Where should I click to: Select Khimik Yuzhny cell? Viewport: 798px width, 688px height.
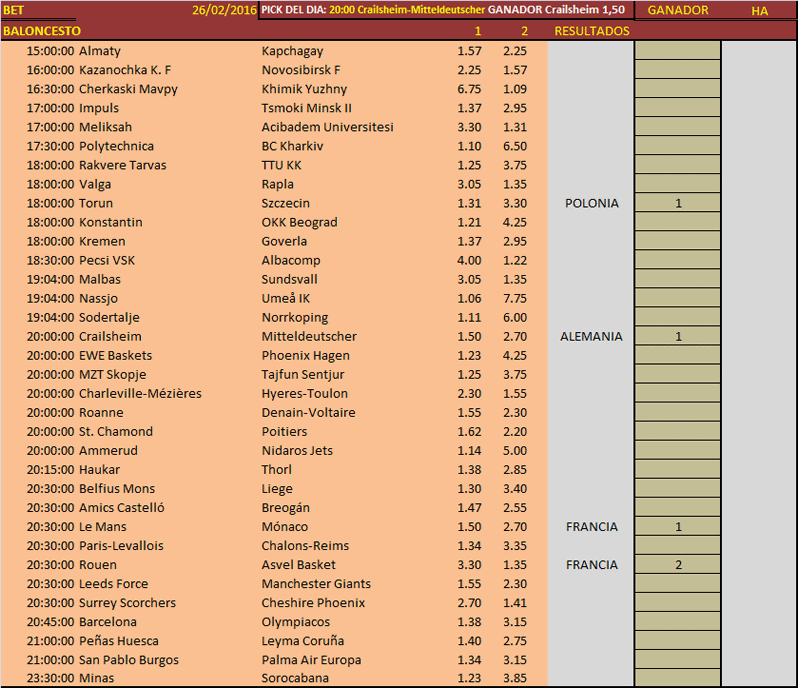point(304,89)
